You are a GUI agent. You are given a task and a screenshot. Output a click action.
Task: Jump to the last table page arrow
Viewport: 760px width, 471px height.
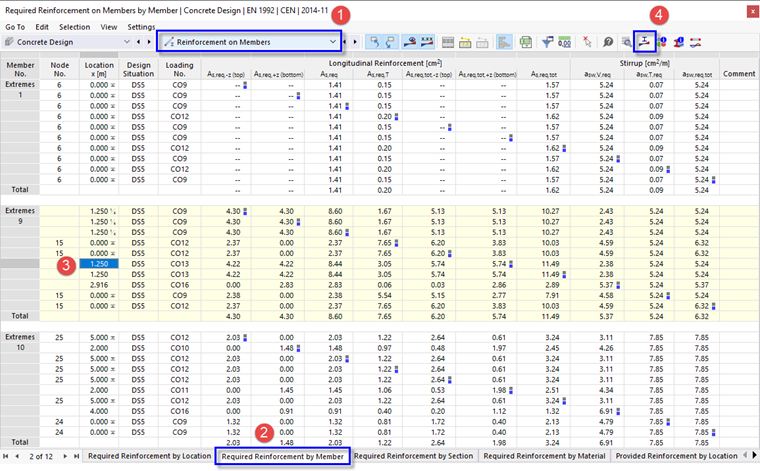[x=76, y=456]
